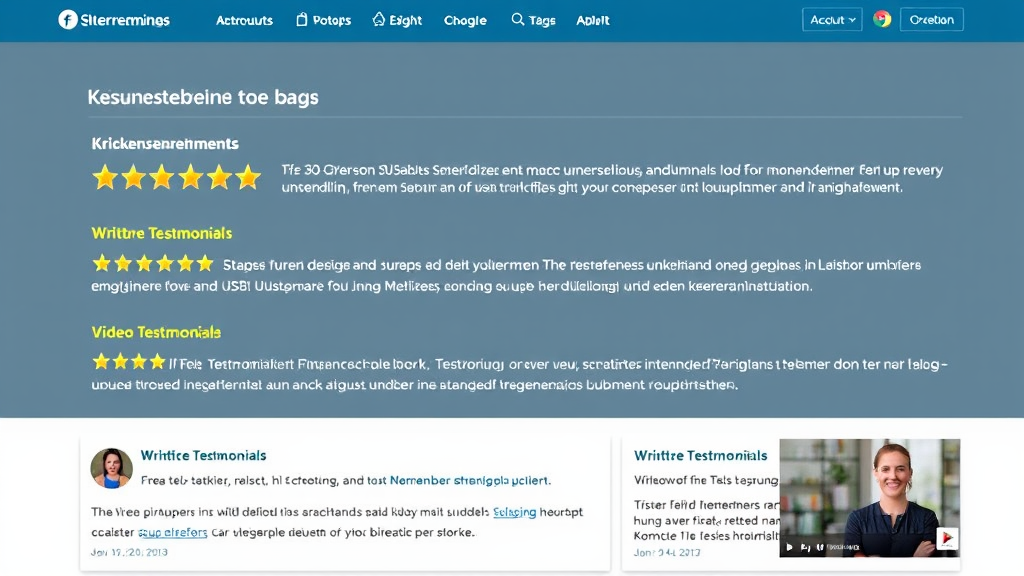Click the round reviewer avatar in the left card
The image size is (1024, 576).
[x=111, y=468]
